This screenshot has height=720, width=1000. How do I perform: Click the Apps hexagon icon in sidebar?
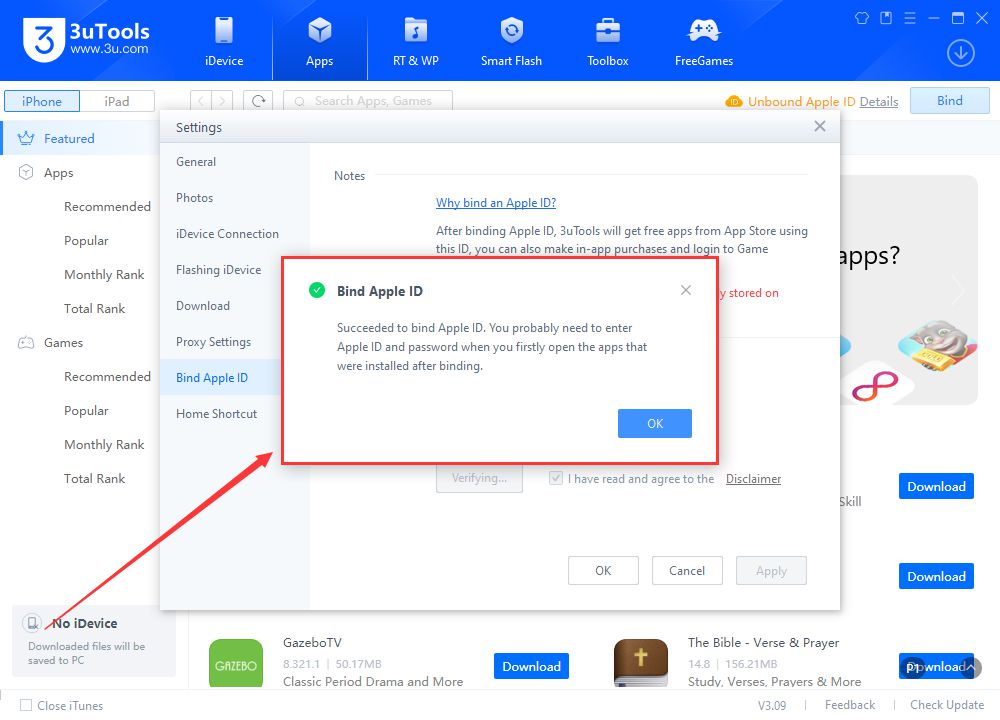(x=26, y=172)
